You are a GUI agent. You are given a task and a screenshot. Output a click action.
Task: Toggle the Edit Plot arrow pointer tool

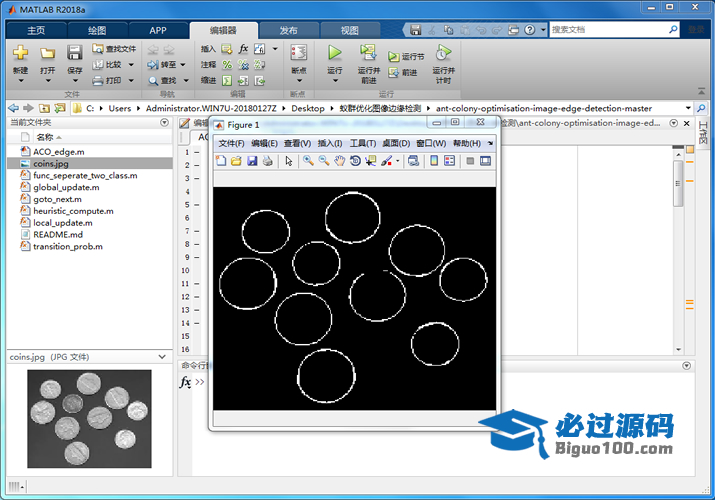click(x=288, y=160)
